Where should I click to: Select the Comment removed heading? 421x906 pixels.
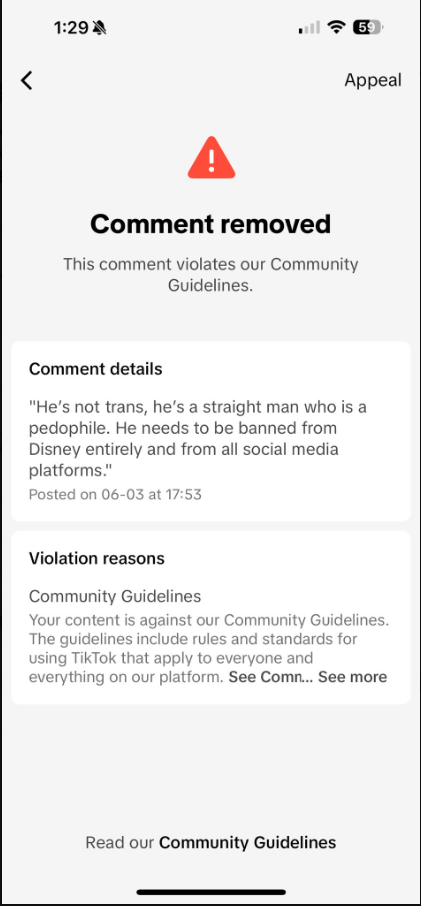tap(211, 224)
